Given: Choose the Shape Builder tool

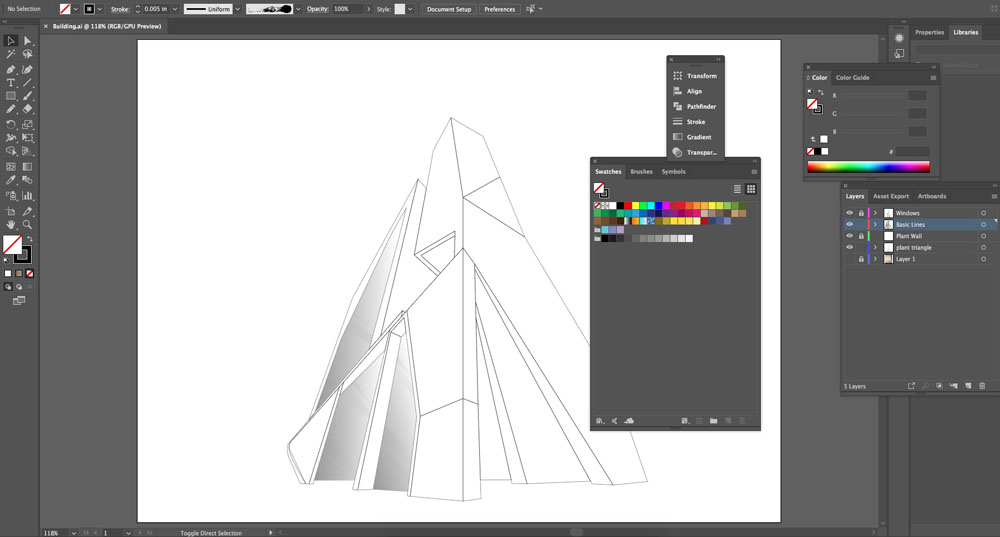Looking at the screenshot, I should click(11, 152).
